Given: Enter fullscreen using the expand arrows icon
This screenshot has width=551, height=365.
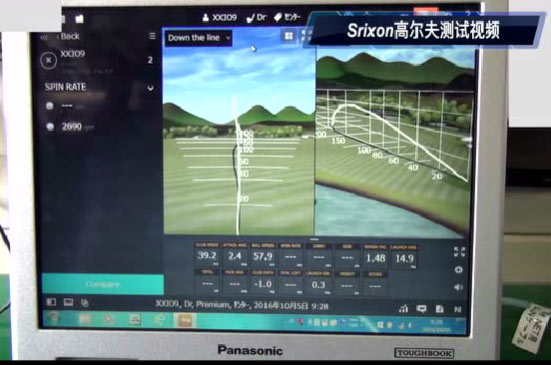Looking at the screenshot, I should tap(459, 252).
